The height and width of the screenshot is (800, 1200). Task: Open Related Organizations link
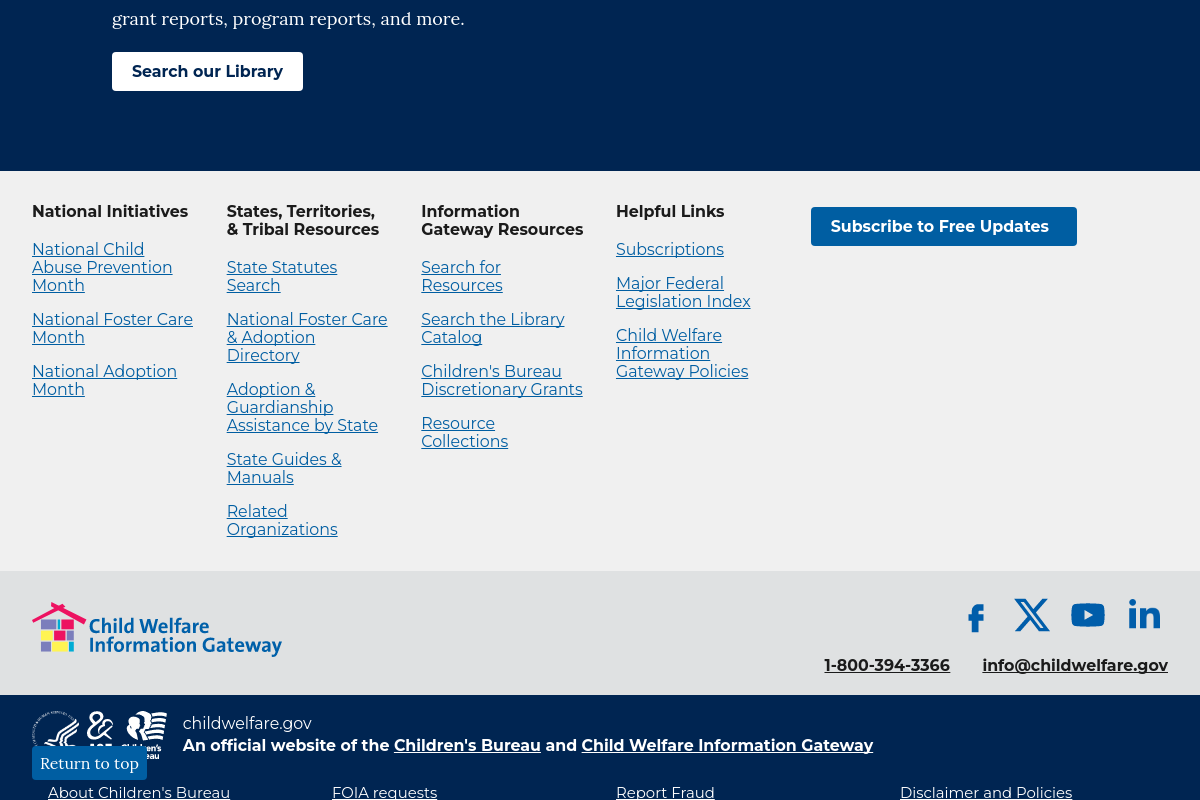pyautogui.click(x=282, y=520)
